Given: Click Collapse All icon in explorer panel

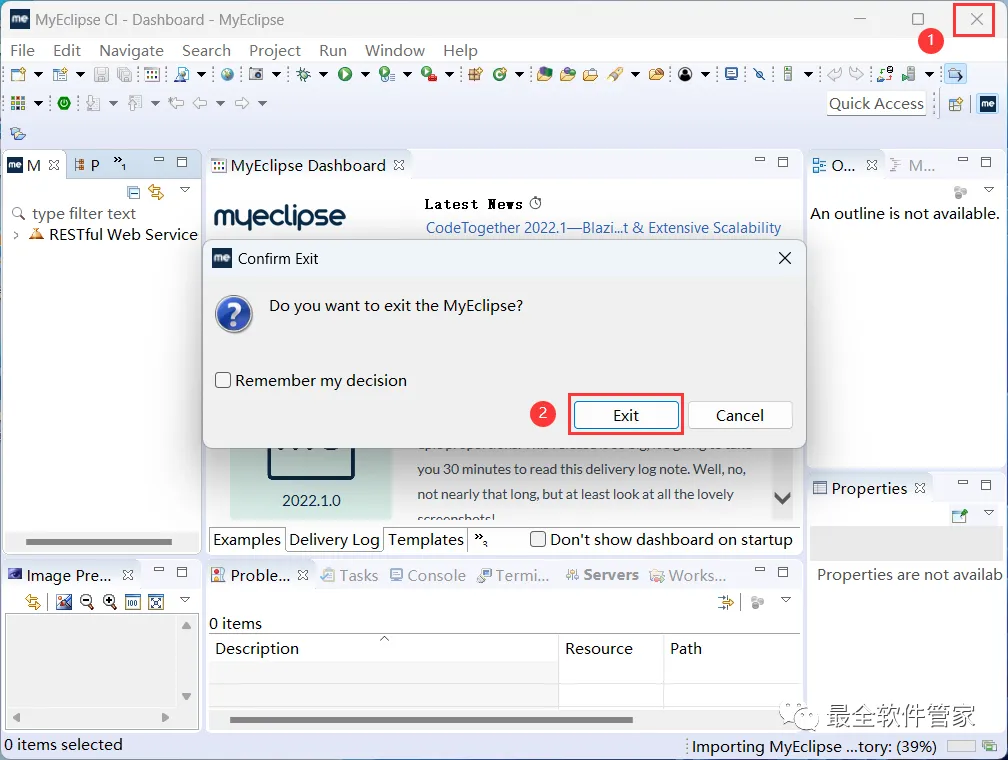Looking at the screenshot, I should [x=134, y=192].
